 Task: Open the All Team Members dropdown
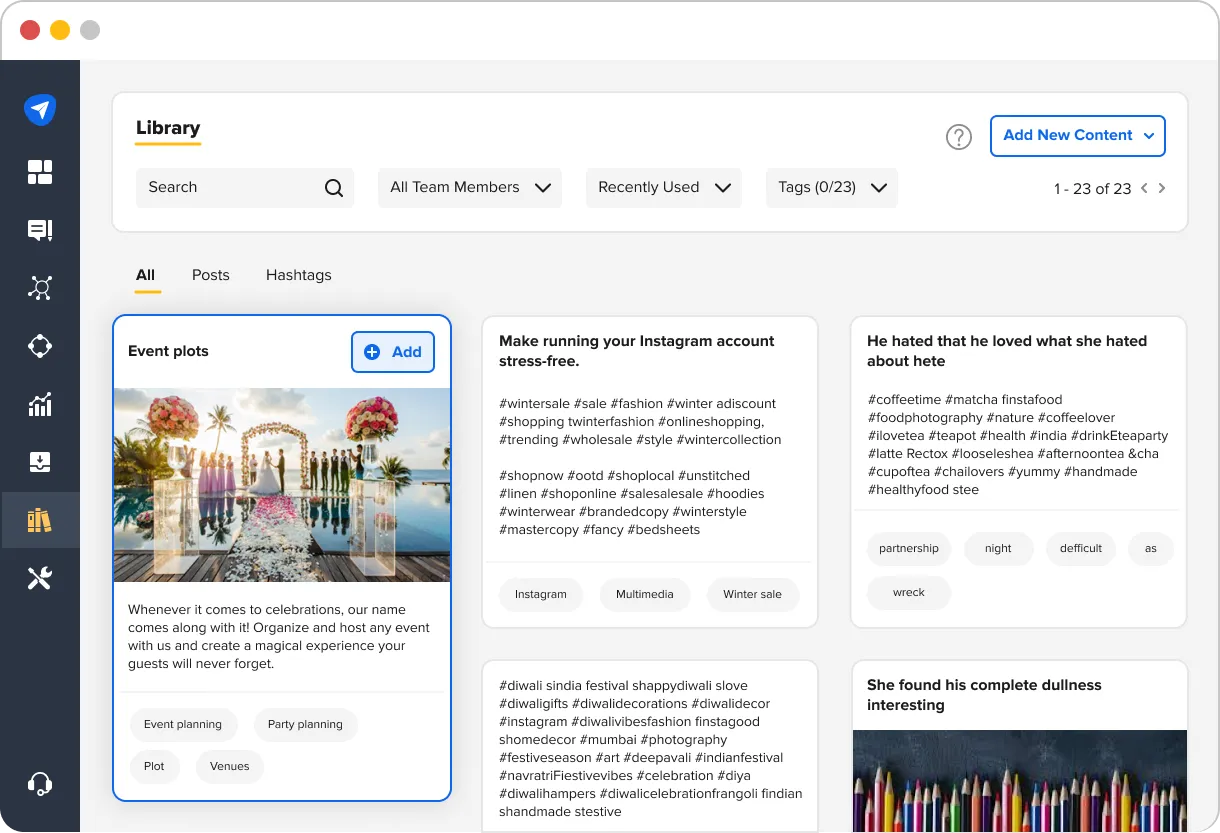469,187
